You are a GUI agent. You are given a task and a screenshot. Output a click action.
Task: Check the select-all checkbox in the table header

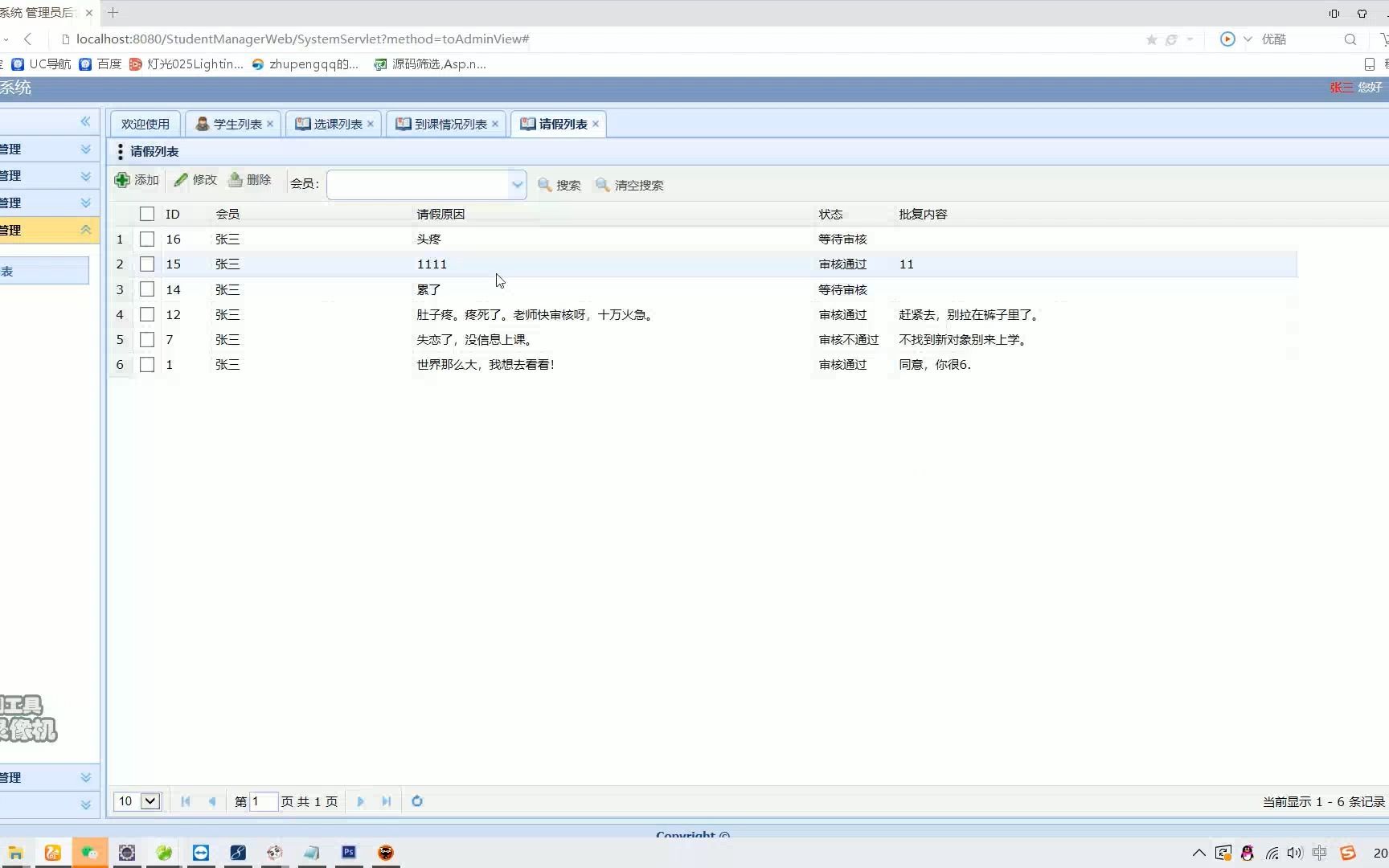click(x=147, y=214)
